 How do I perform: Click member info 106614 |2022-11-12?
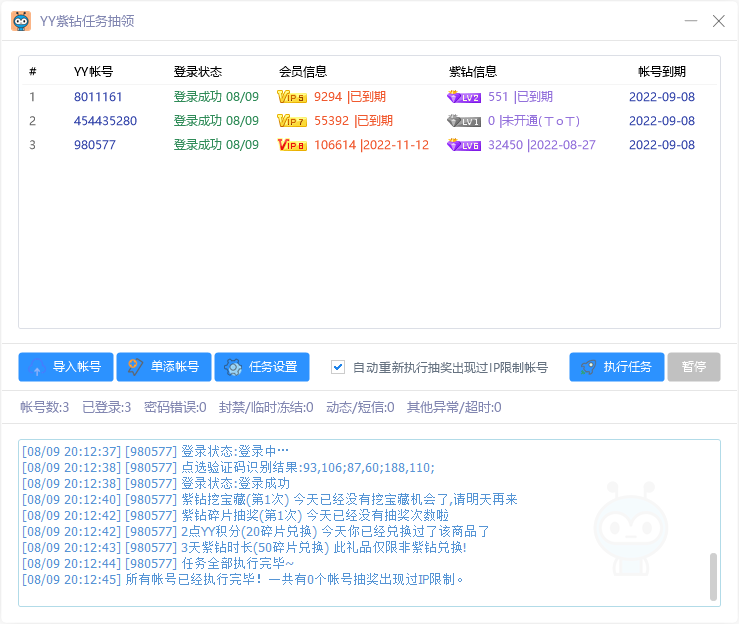tap(371, 145)
